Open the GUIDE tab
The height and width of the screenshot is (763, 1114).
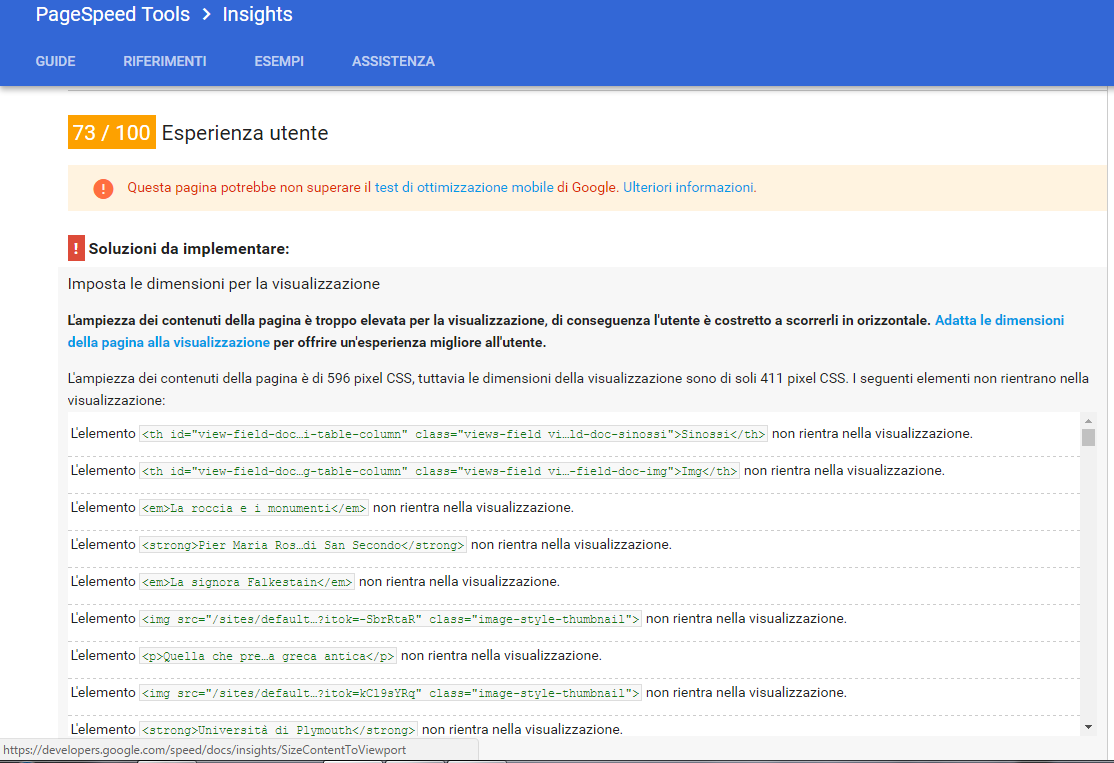coord(56,61)
